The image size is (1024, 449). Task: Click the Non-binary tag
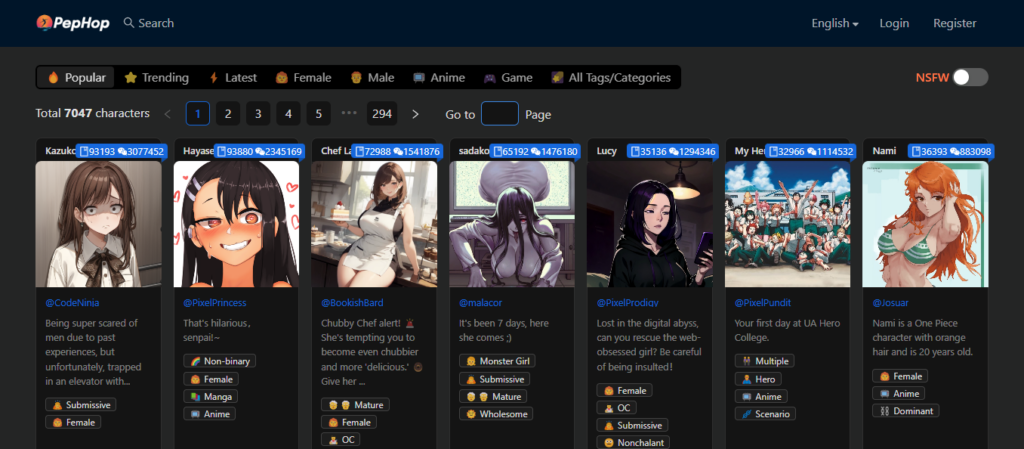point(220,361)
